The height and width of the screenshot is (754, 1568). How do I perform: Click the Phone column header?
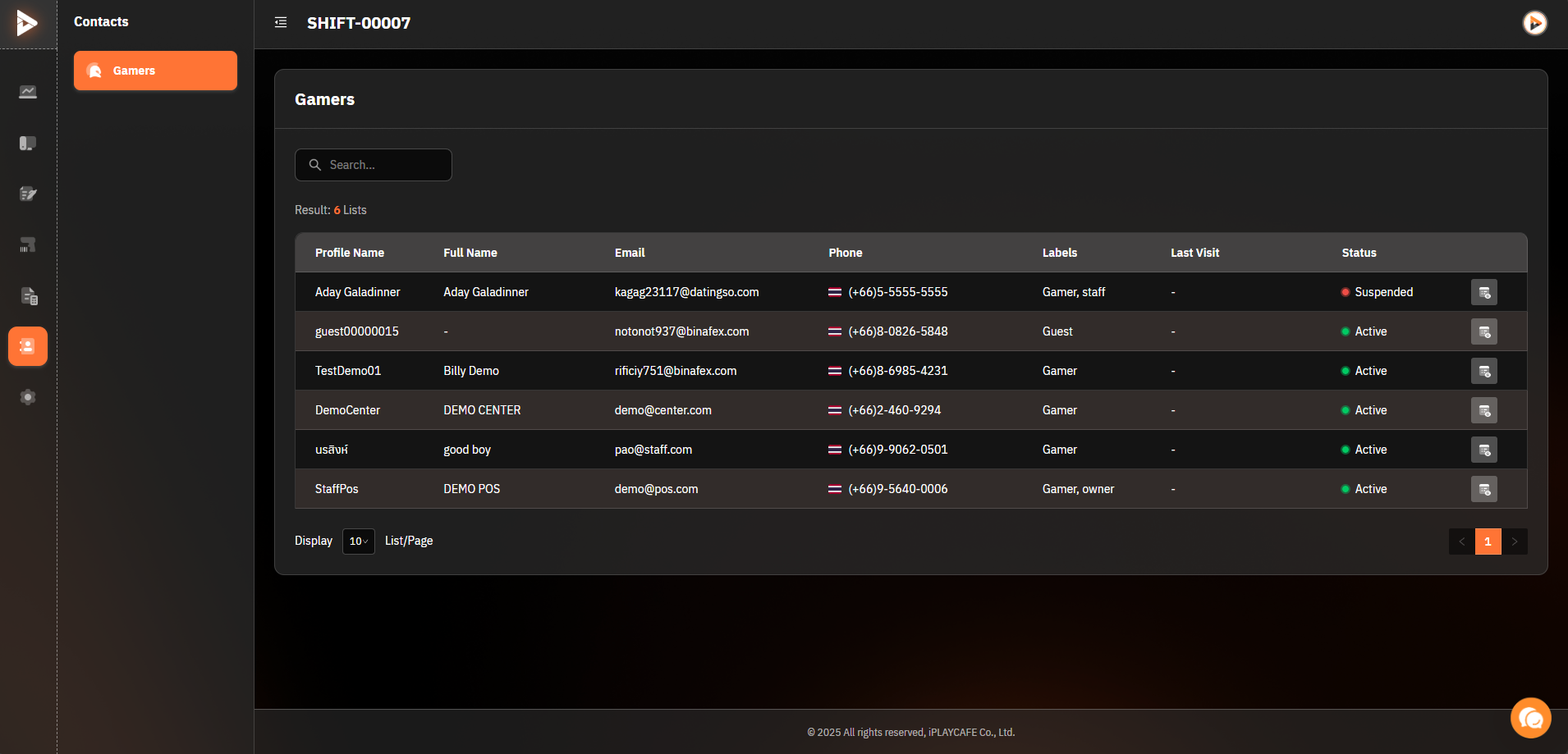[x=846, y=253]
